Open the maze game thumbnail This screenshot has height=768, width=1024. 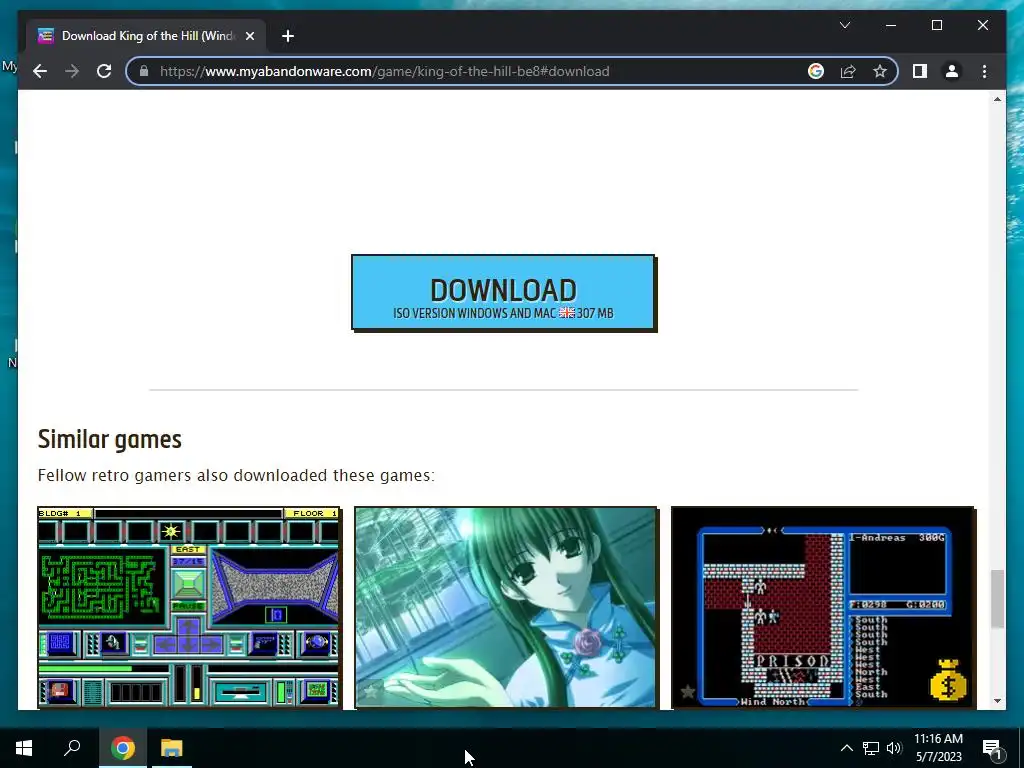pyautogui.click(x=189, y=607)
